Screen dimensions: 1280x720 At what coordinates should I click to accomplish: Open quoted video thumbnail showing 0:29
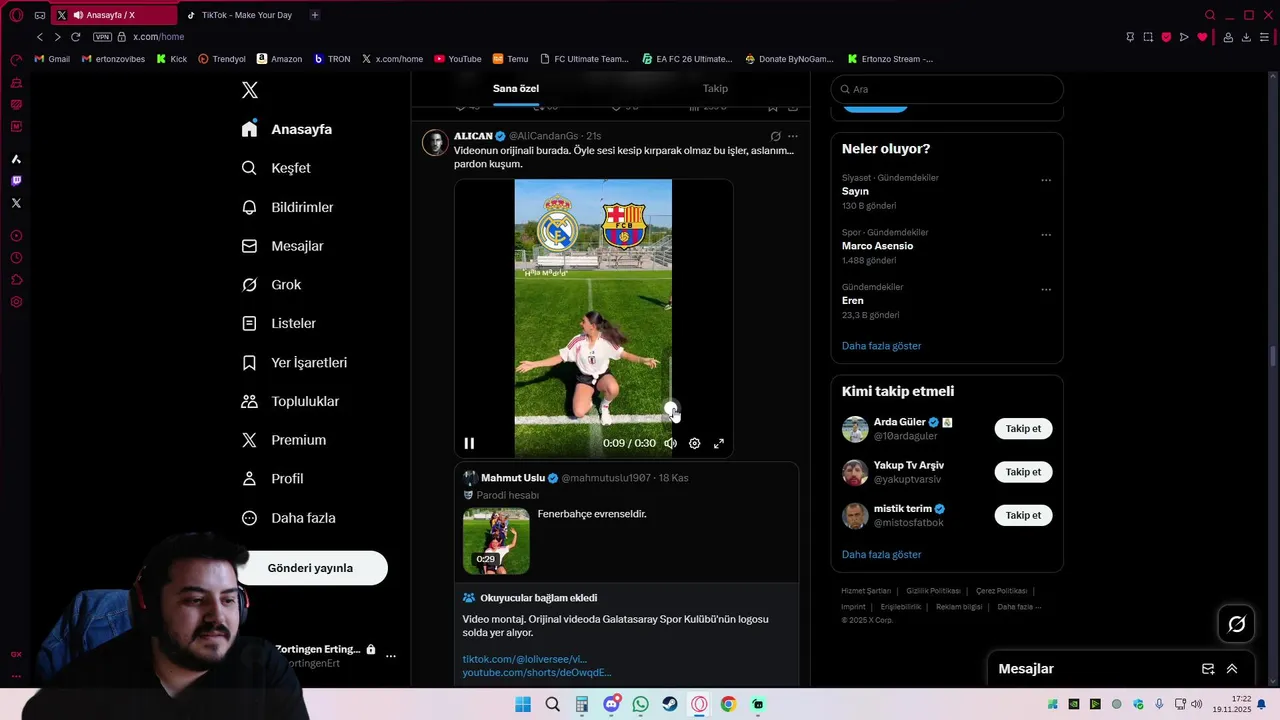click(496, 541)
